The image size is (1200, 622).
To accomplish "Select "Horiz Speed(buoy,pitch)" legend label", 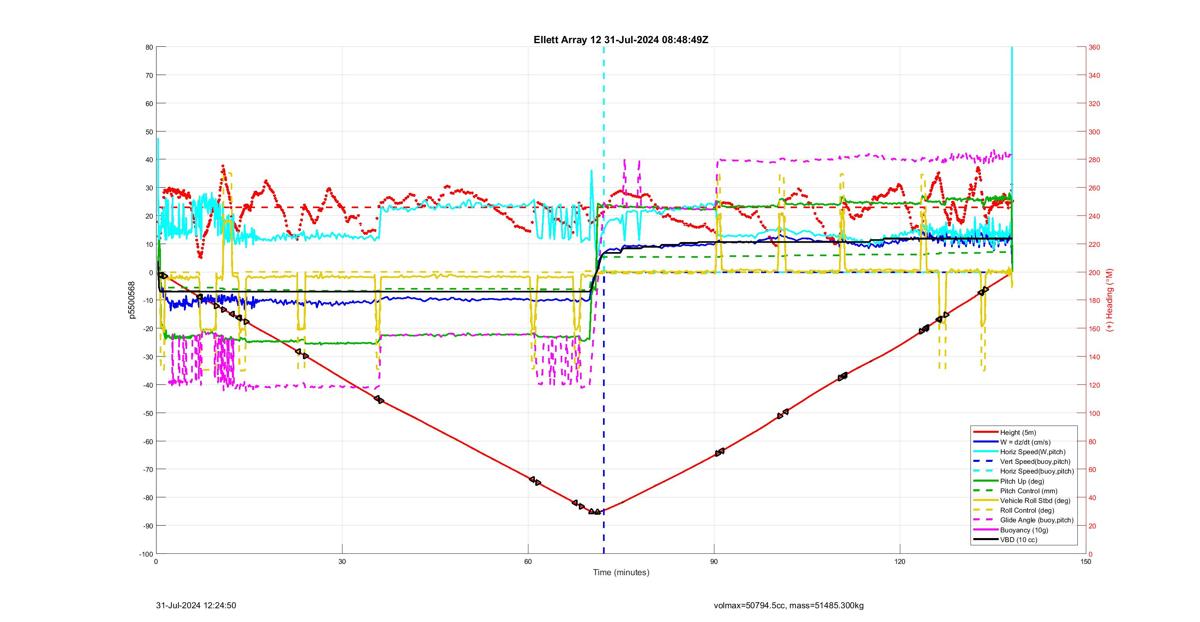I will tap(1037, 470).
